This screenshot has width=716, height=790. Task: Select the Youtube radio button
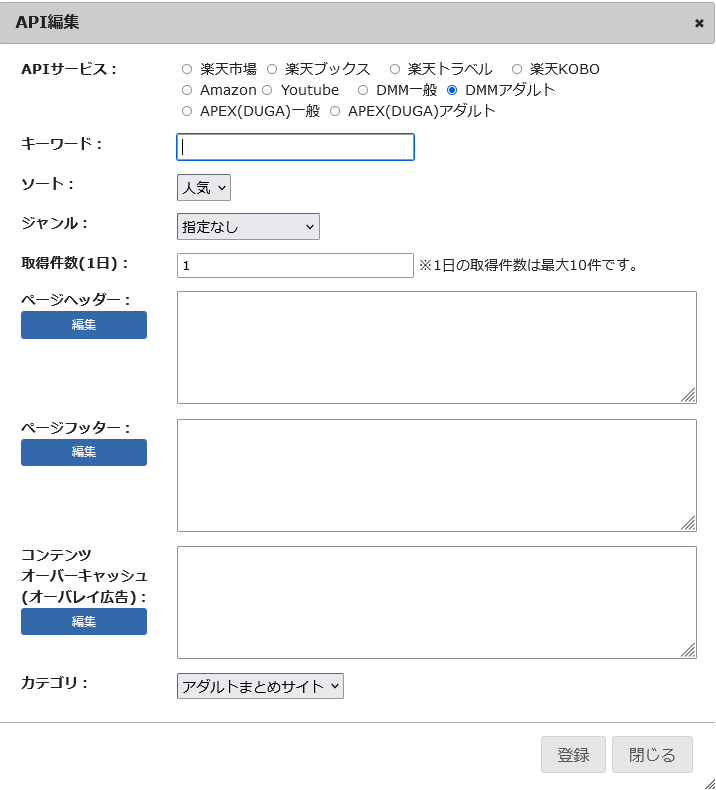pos(267,90)
